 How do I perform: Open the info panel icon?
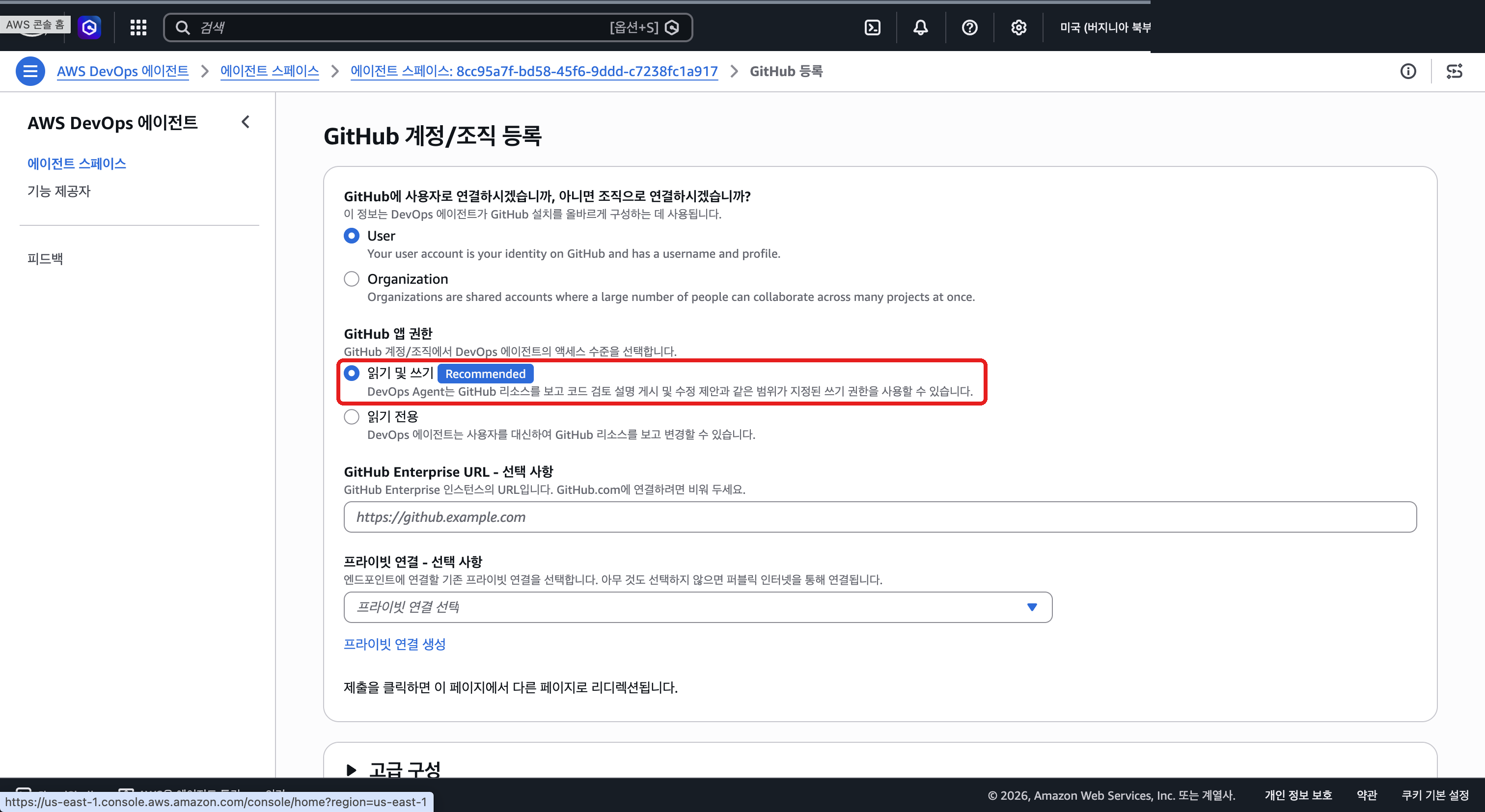click(x=1408, y=72)
